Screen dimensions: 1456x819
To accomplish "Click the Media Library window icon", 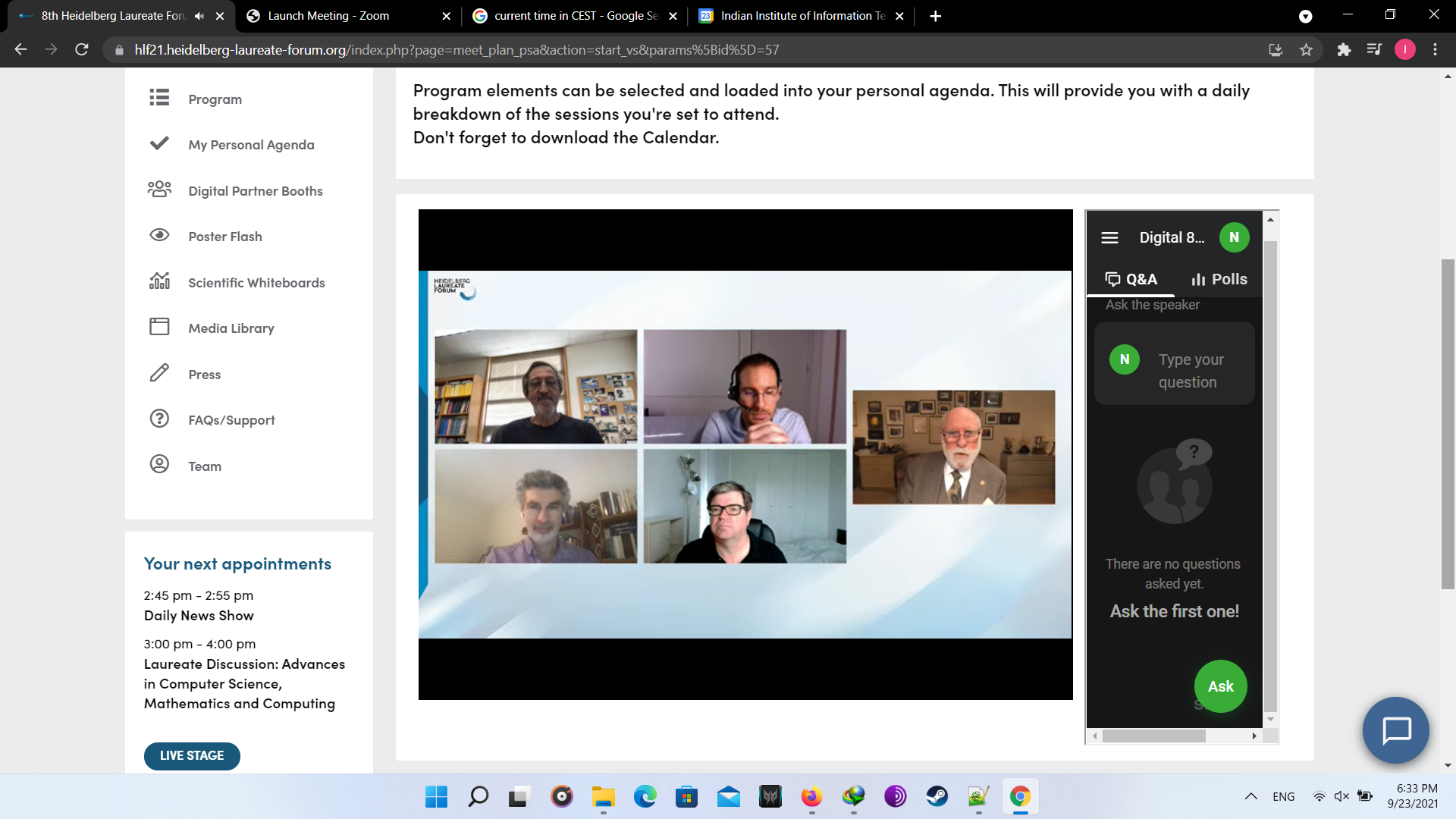I will pyautogui.click(x=159, y=327).
